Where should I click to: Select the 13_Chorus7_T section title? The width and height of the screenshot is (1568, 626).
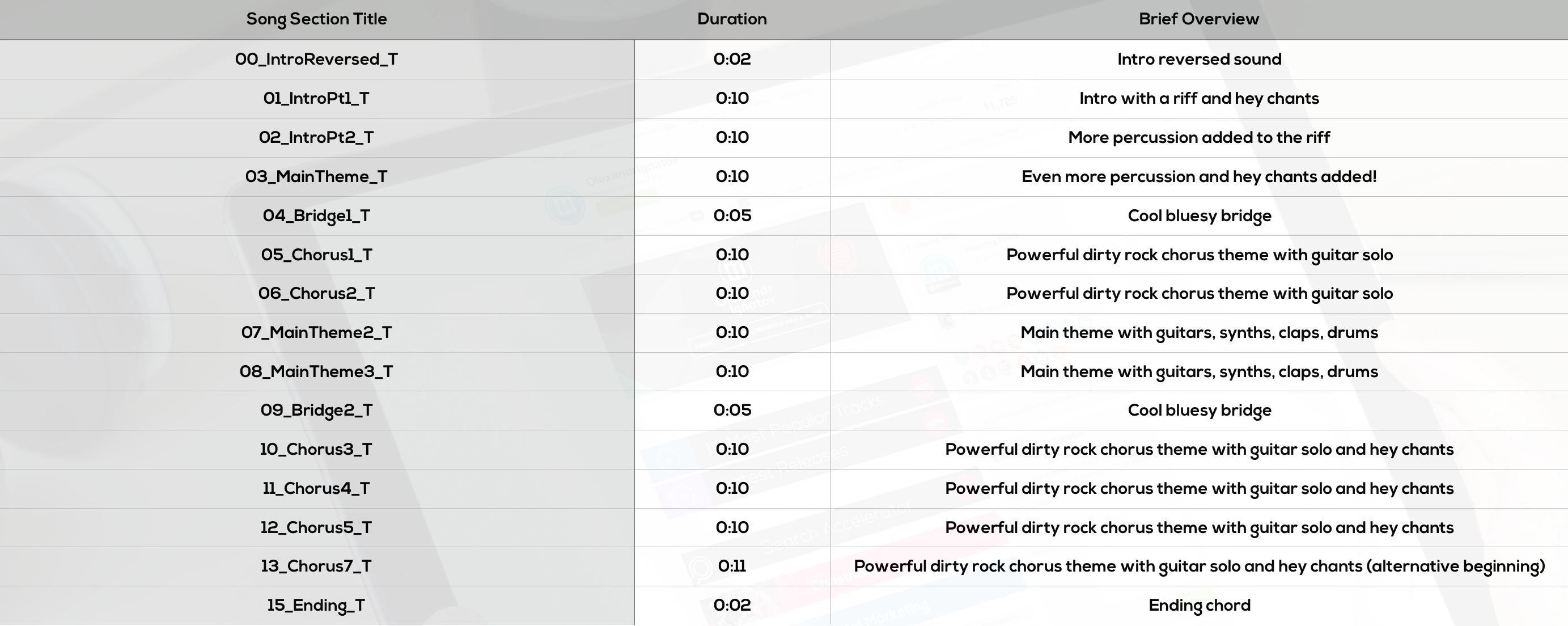pyautogui.click(x=316, y=566)
